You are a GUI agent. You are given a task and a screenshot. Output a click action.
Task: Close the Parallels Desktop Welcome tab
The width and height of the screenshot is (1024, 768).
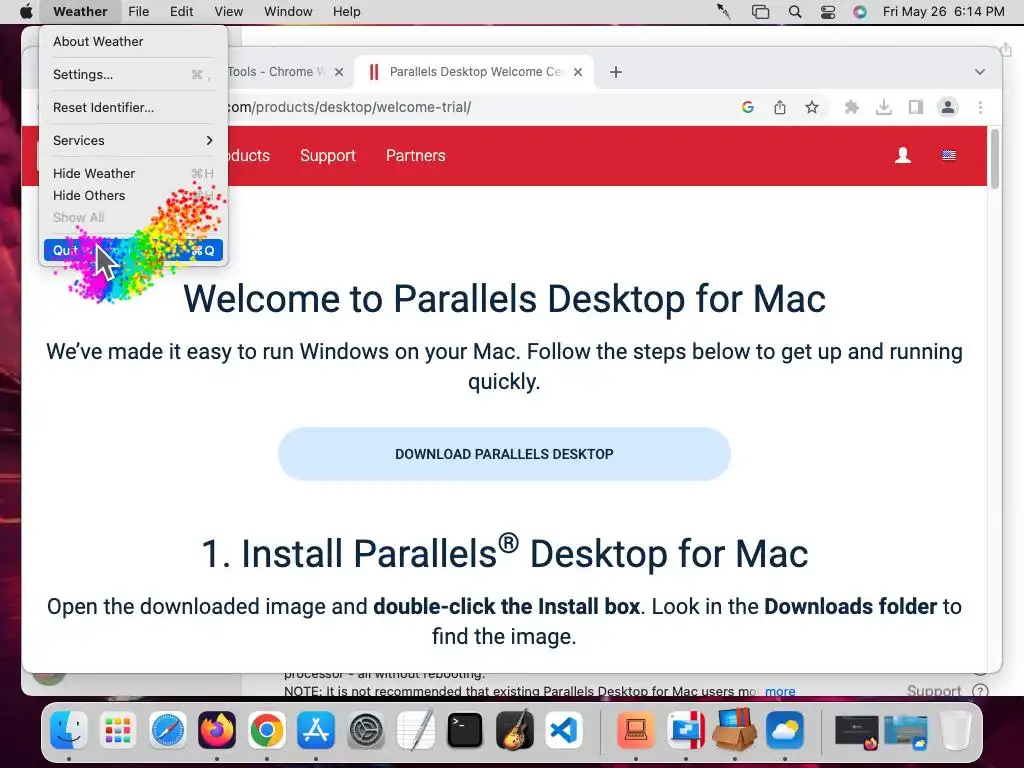[x=578, y=72]
